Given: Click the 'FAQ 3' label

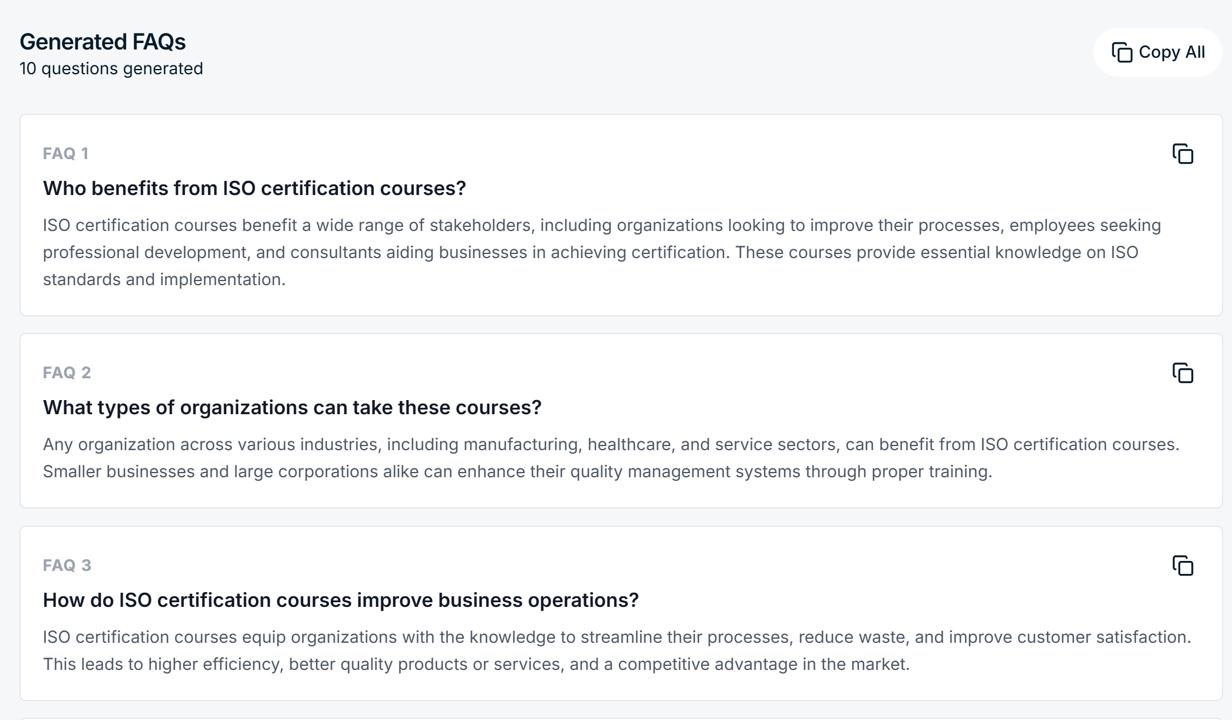Looking at the screenshot, I should pyautogui.click(x=67, y=565).
